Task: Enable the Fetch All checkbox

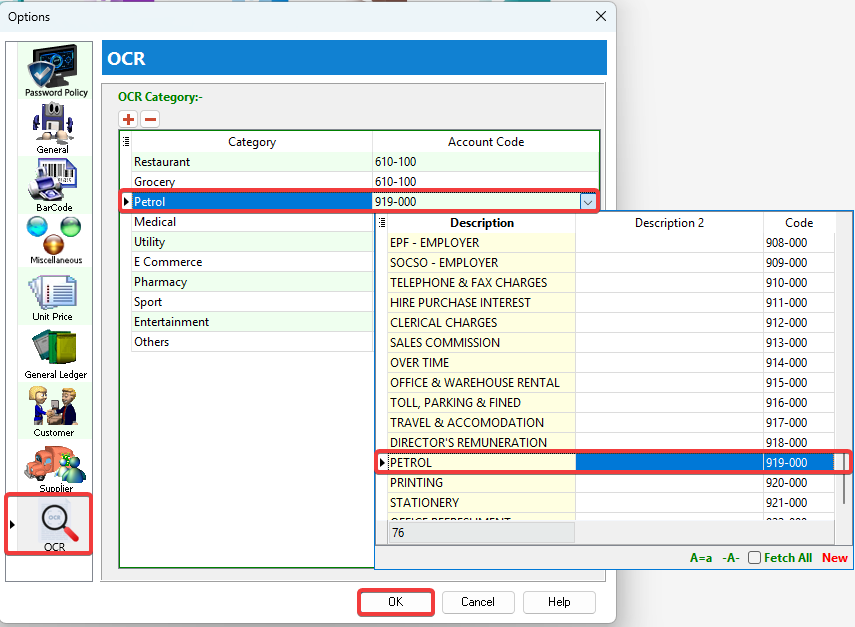Action: [x=755, y=558]
